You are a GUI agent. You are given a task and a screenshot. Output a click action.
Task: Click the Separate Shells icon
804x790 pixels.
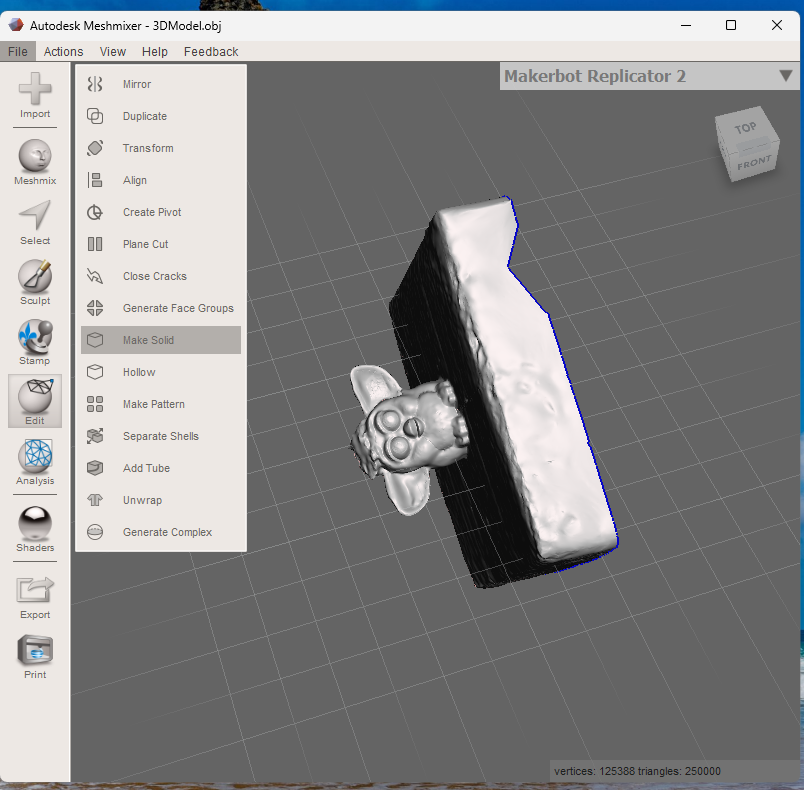coord(95,436)
